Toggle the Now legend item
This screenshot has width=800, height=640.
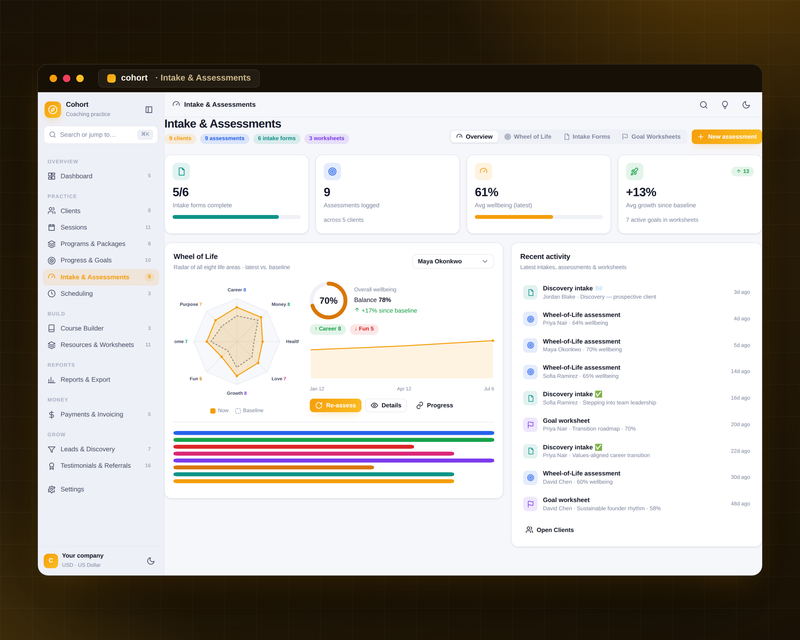click(219, 410)
